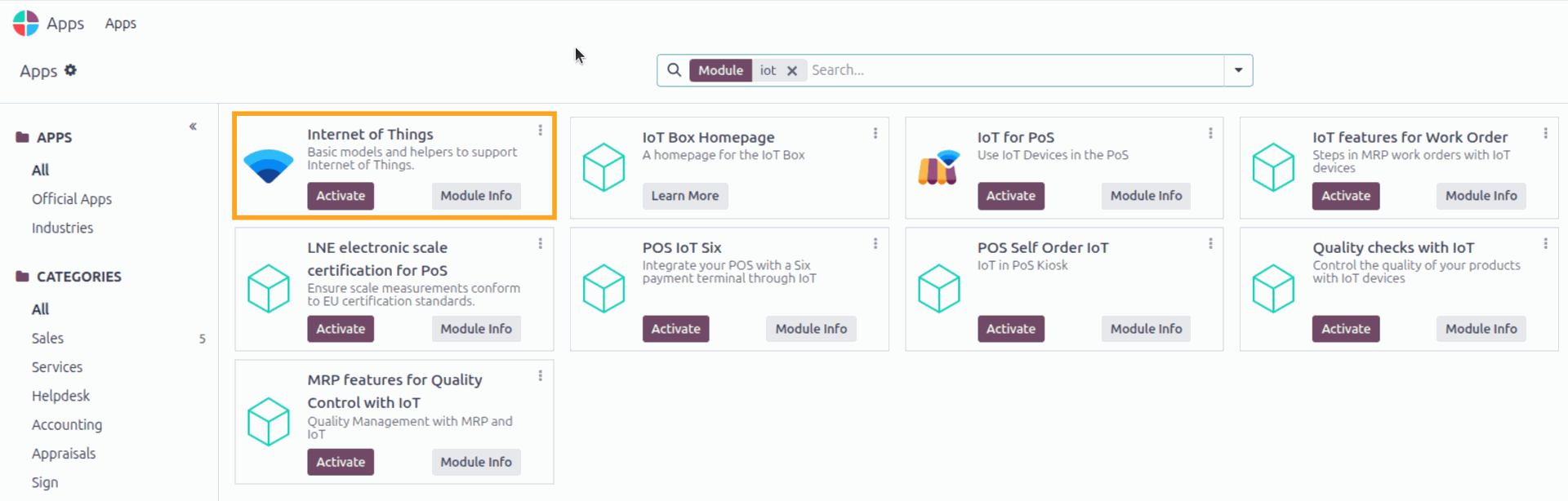View Module Info for LNE electronic scale

(476, 329)
